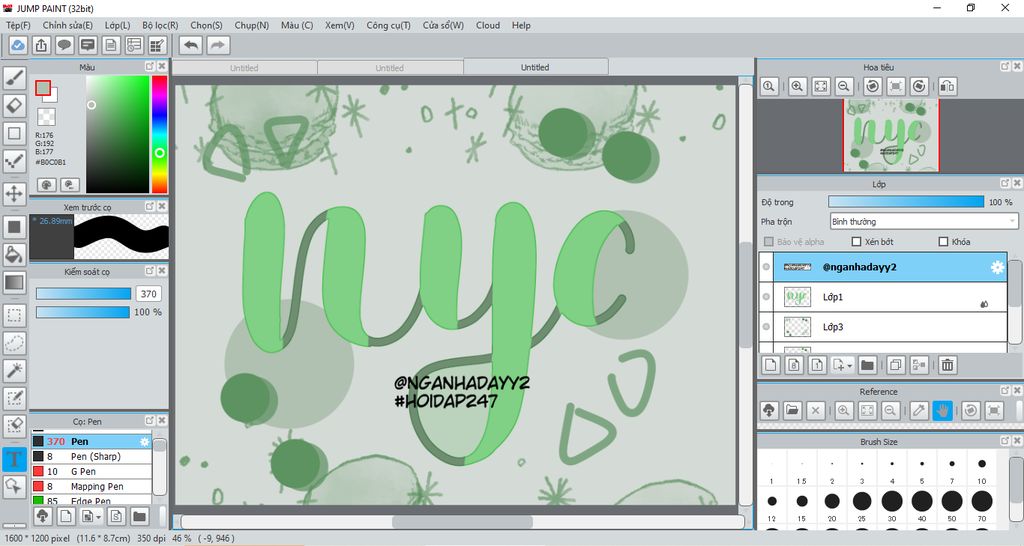Viewport: 1024px width, 546px height.
Task: Duplicate the layer via the copy icon
Action: tap(895, 365)
